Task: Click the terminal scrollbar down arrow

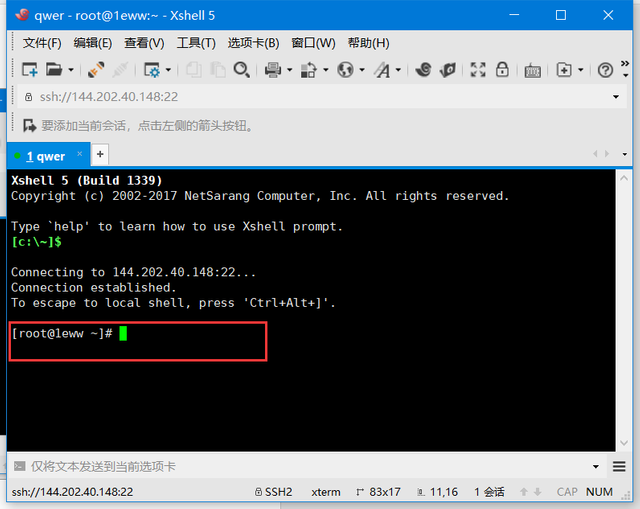Action: [x=624, y=443]
